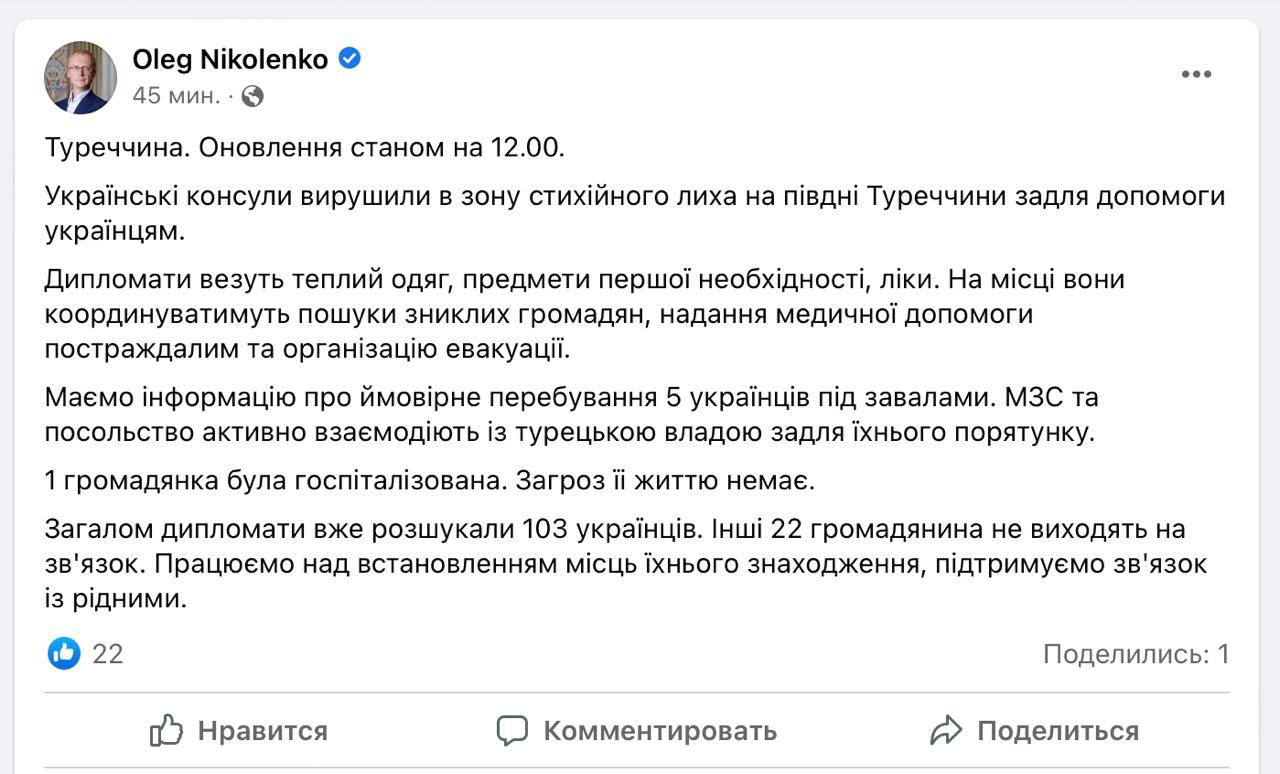
Task: Click the globe public audience icon
Action: tap(253, 96)
